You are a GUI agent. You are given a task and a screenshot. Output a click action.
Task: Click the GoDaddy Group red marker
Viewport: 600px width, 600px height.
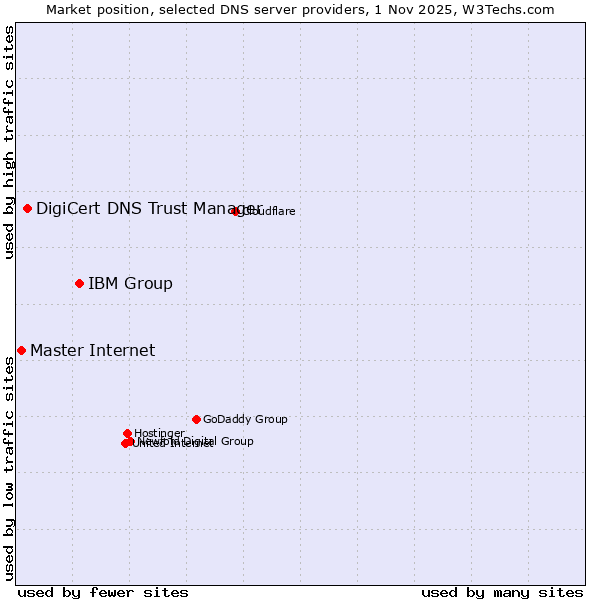click(196, 419)
